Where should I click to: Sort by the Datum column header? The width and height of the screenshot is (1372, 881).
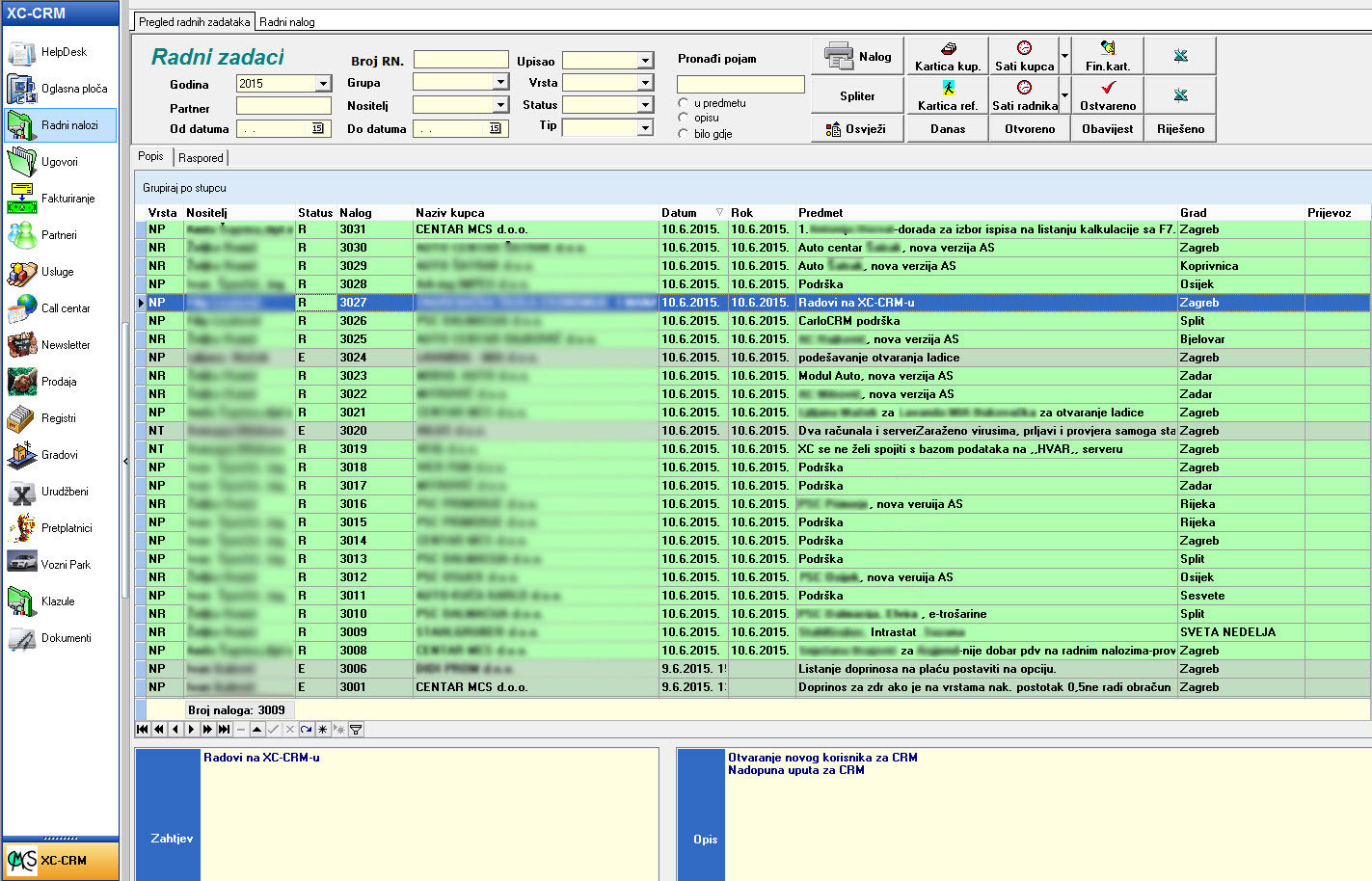(692, 212)
